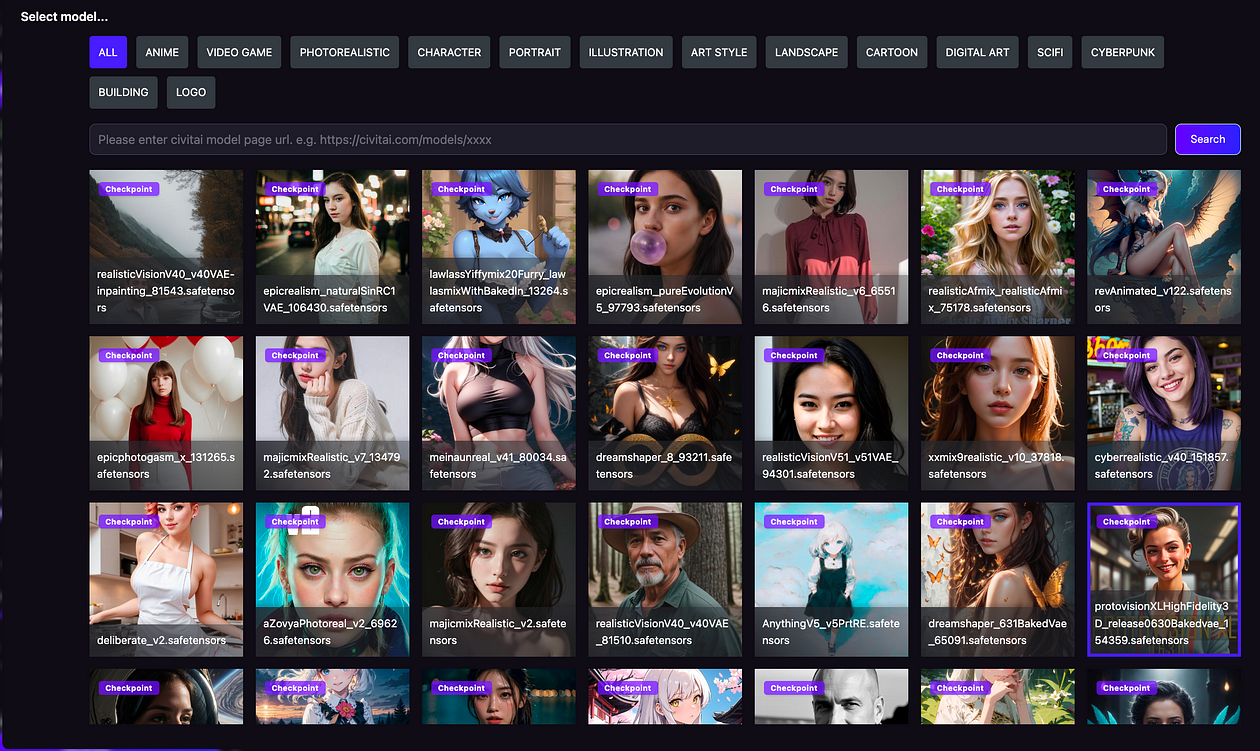Click Checkpoint badge on dreamshaper_8 card
Image resolution: width=1260 pixels, height=751 pixels.
pyautogui.click(x=627, y=355)
